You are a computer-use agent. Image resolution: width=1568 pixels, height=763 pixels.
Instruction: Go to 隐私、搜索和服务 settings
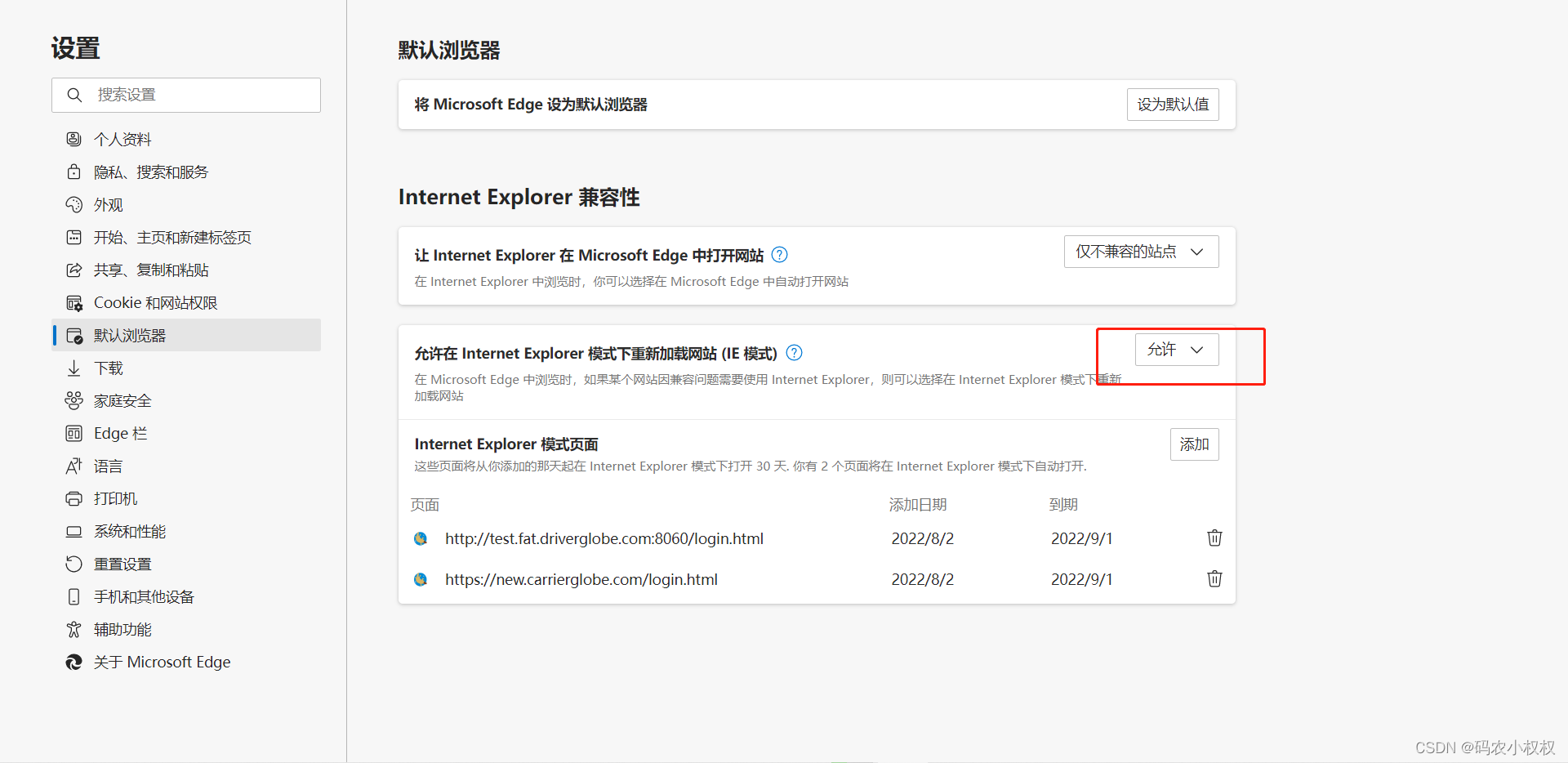tap(186, 172)
